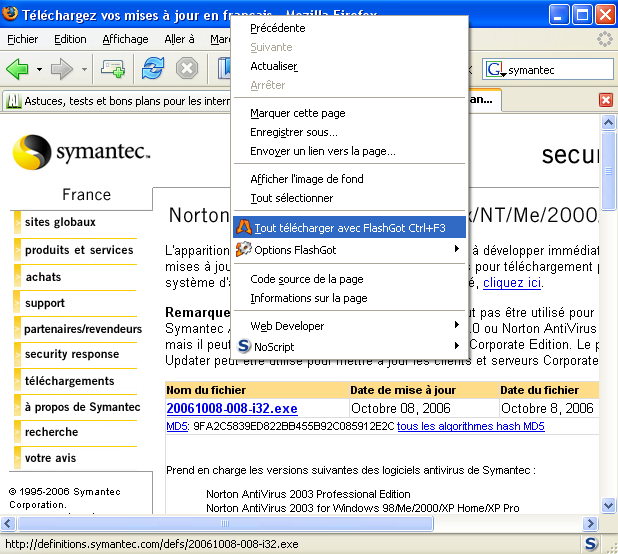The width and height of the screenshot is (618, 554).
Task: Choose Code source de la page
Action: (349, 279)
